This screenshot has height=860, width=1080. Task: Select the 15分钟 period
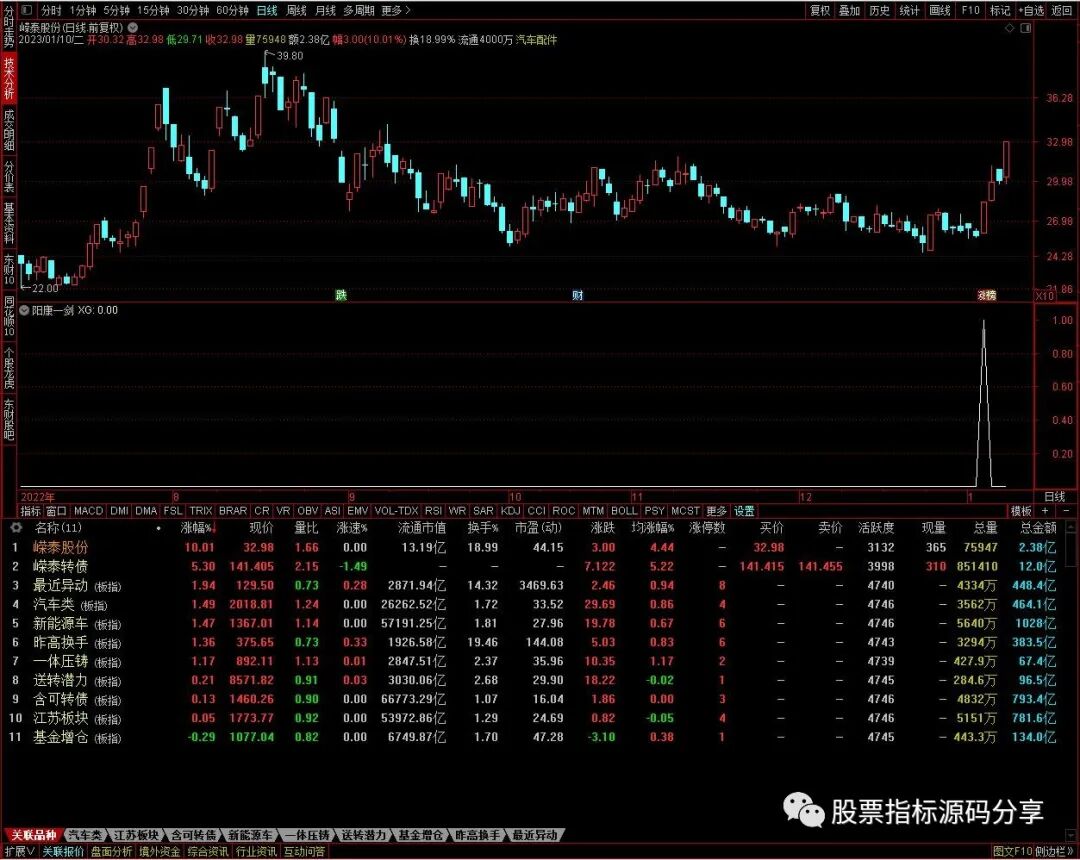(153, 10)
